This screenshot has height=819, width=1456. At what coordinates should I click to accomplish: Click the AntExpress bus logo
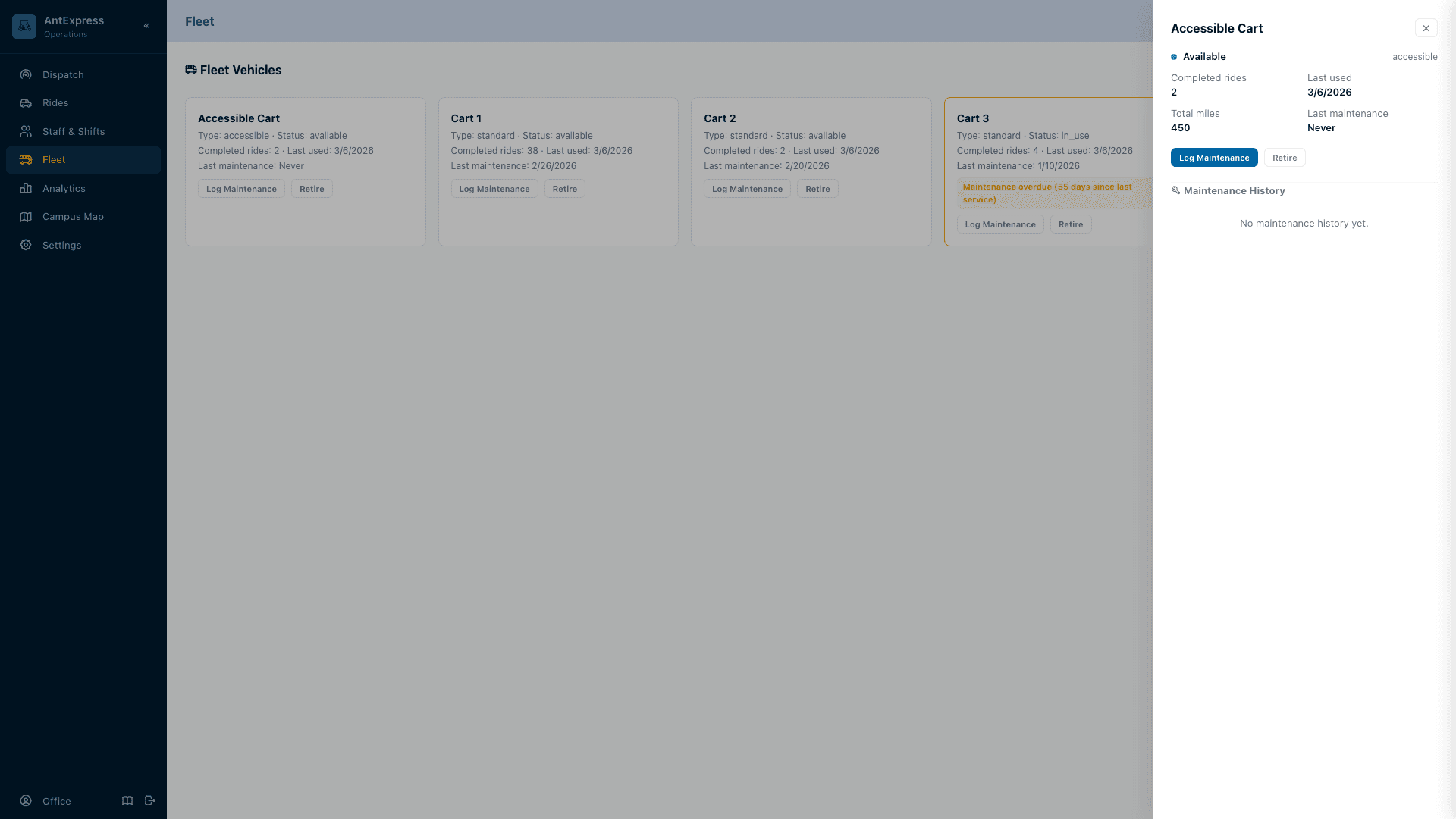click(24, 26)
